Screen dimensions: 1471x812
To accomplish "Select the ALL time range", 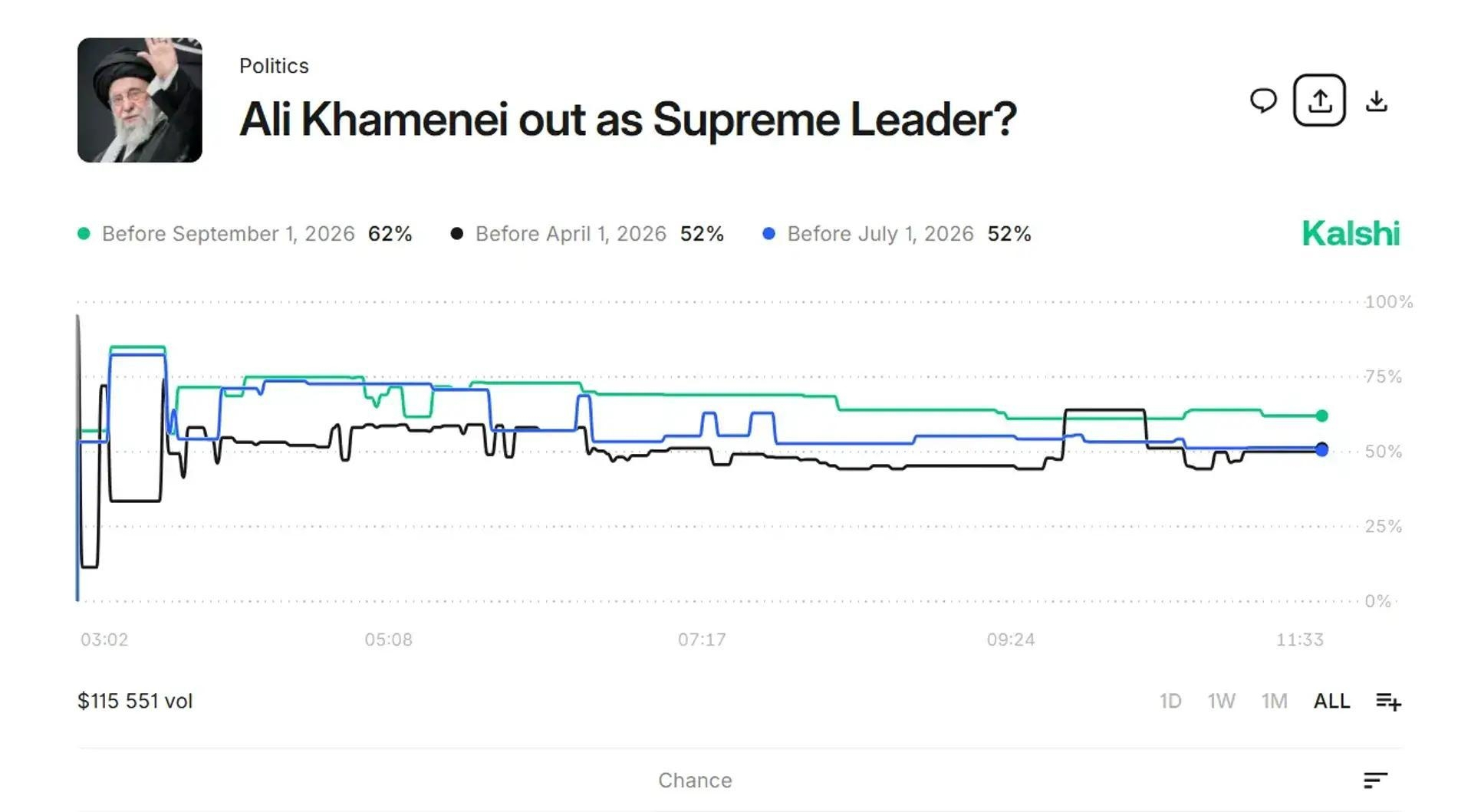I will click(1331, 701).
